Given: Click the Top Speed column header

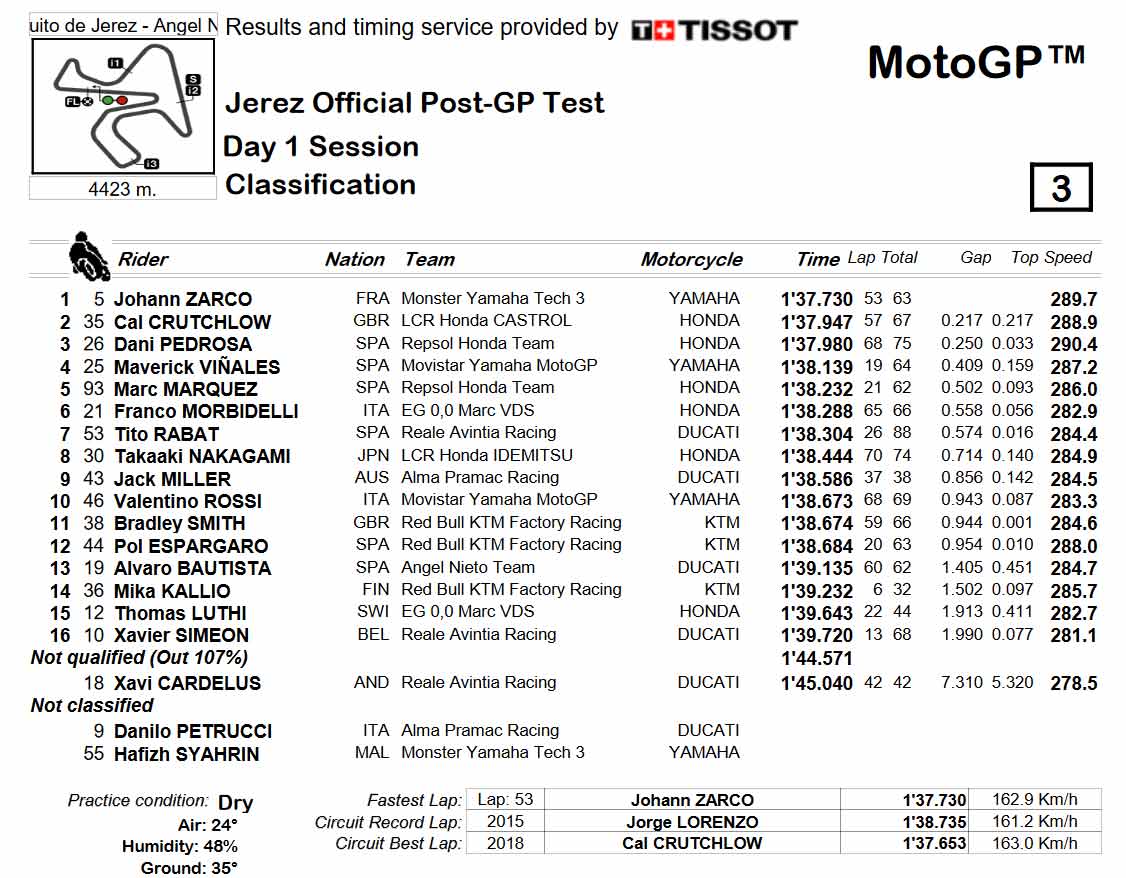Looking at the screenshot, I should pyautogui.click(x=1051, y=258).
